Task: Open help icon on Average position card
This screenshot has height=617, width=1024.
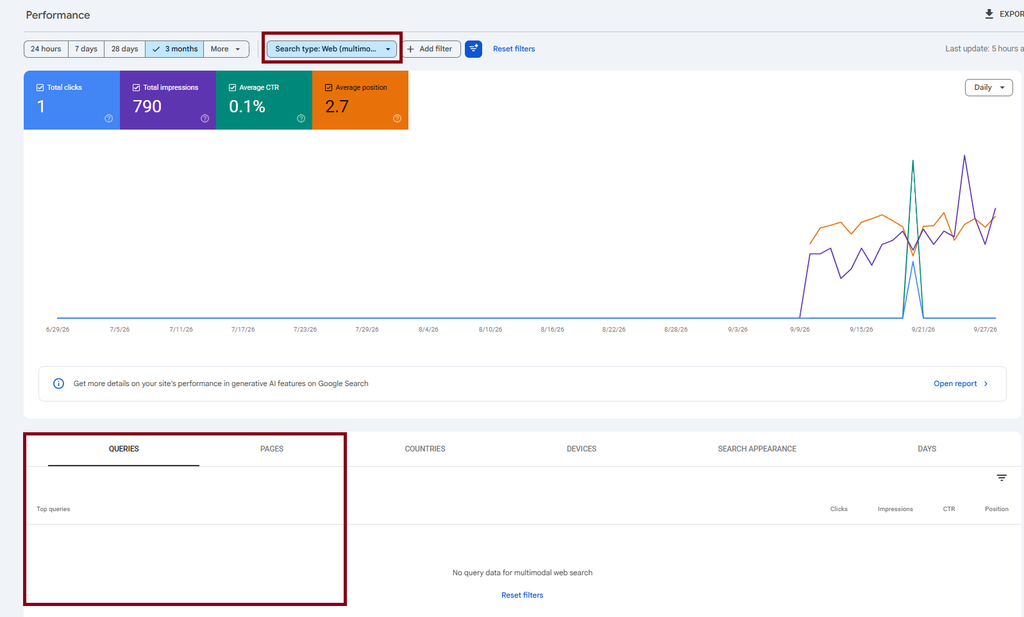Action: click(396, 118)
